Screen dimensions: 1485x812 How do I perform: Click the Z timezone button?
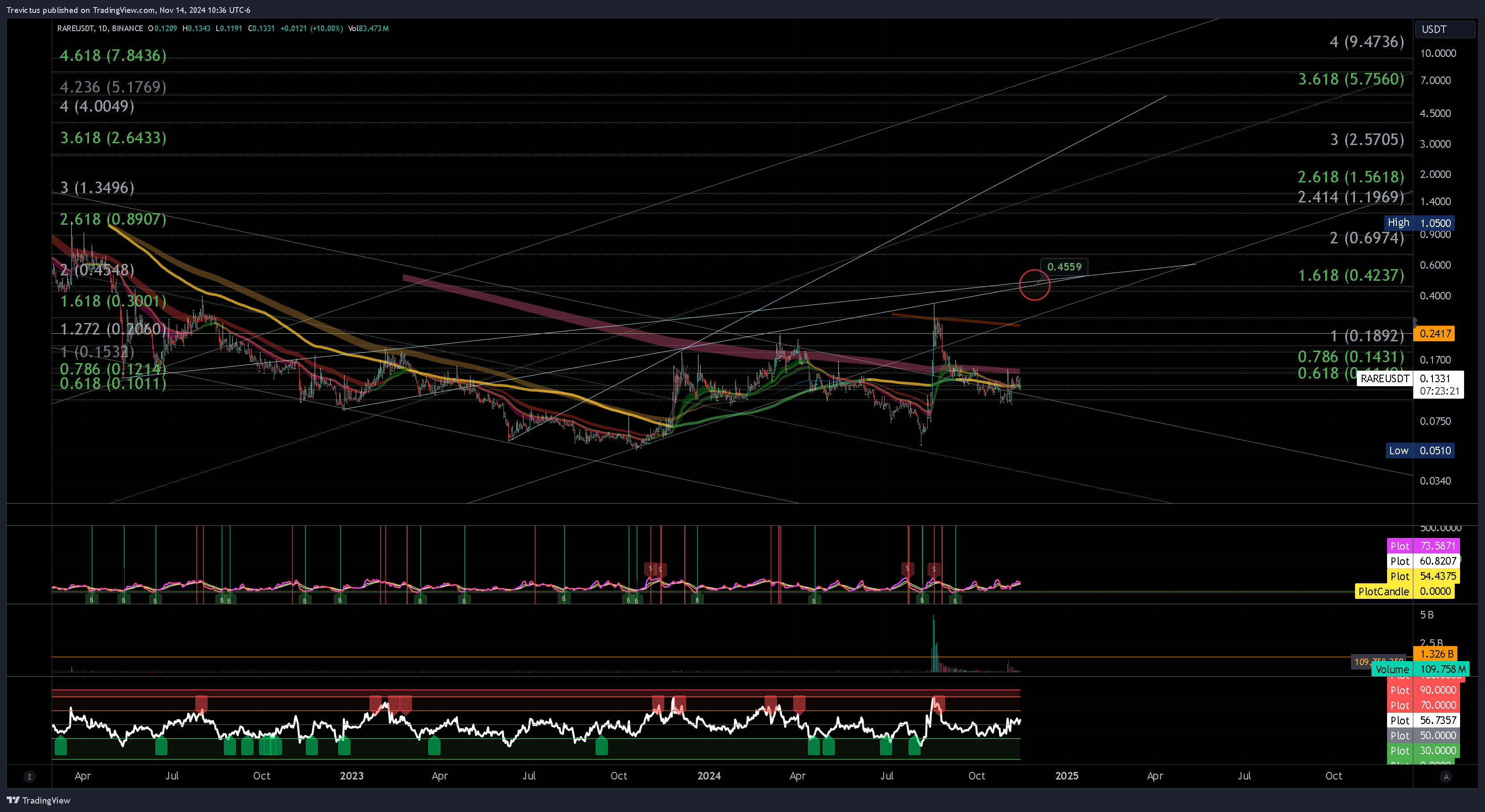(x=29, y=776)
